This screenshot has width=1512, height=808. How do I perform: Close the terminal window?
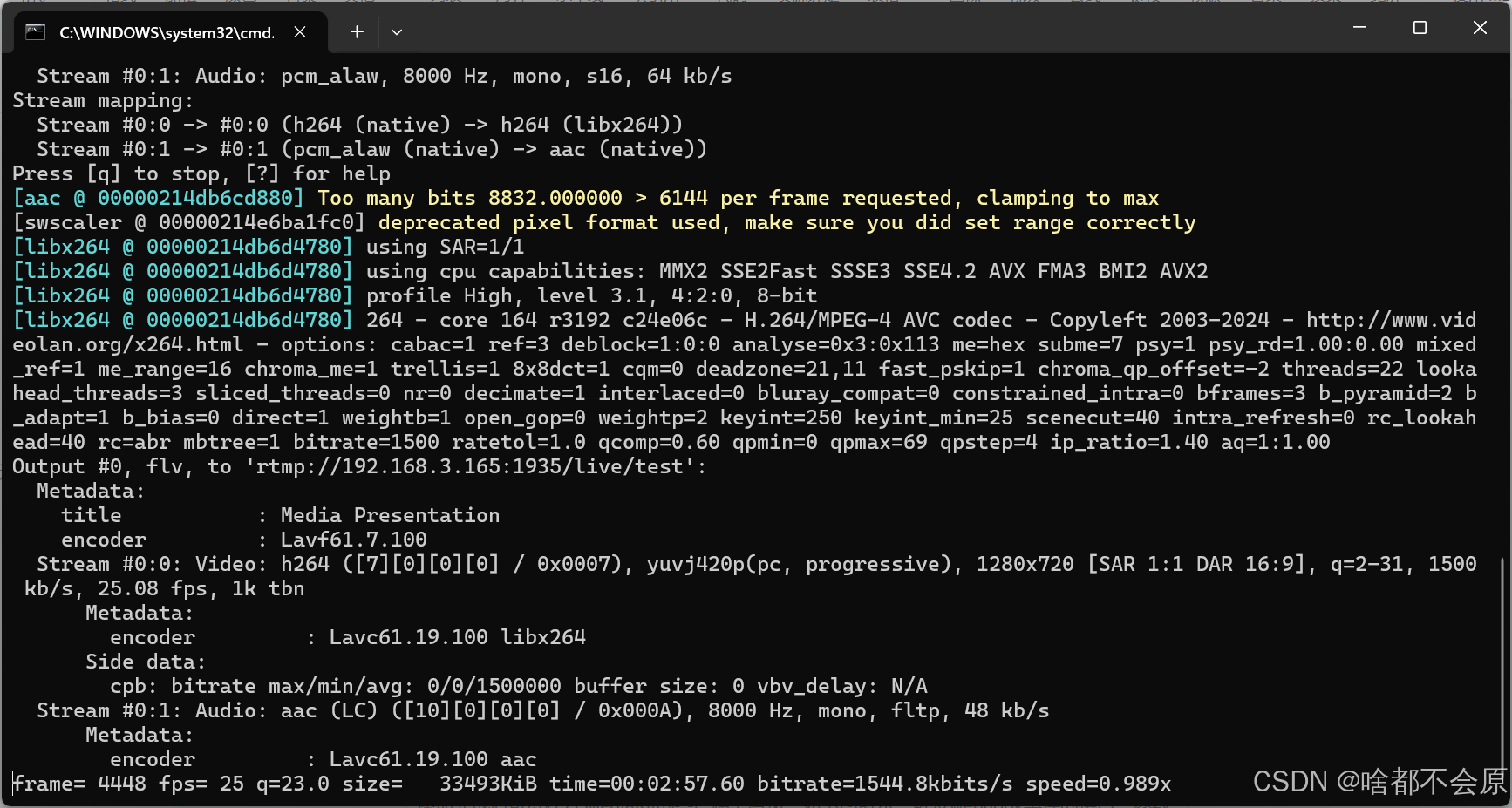pyautogui.click(x=1480, y=27)
